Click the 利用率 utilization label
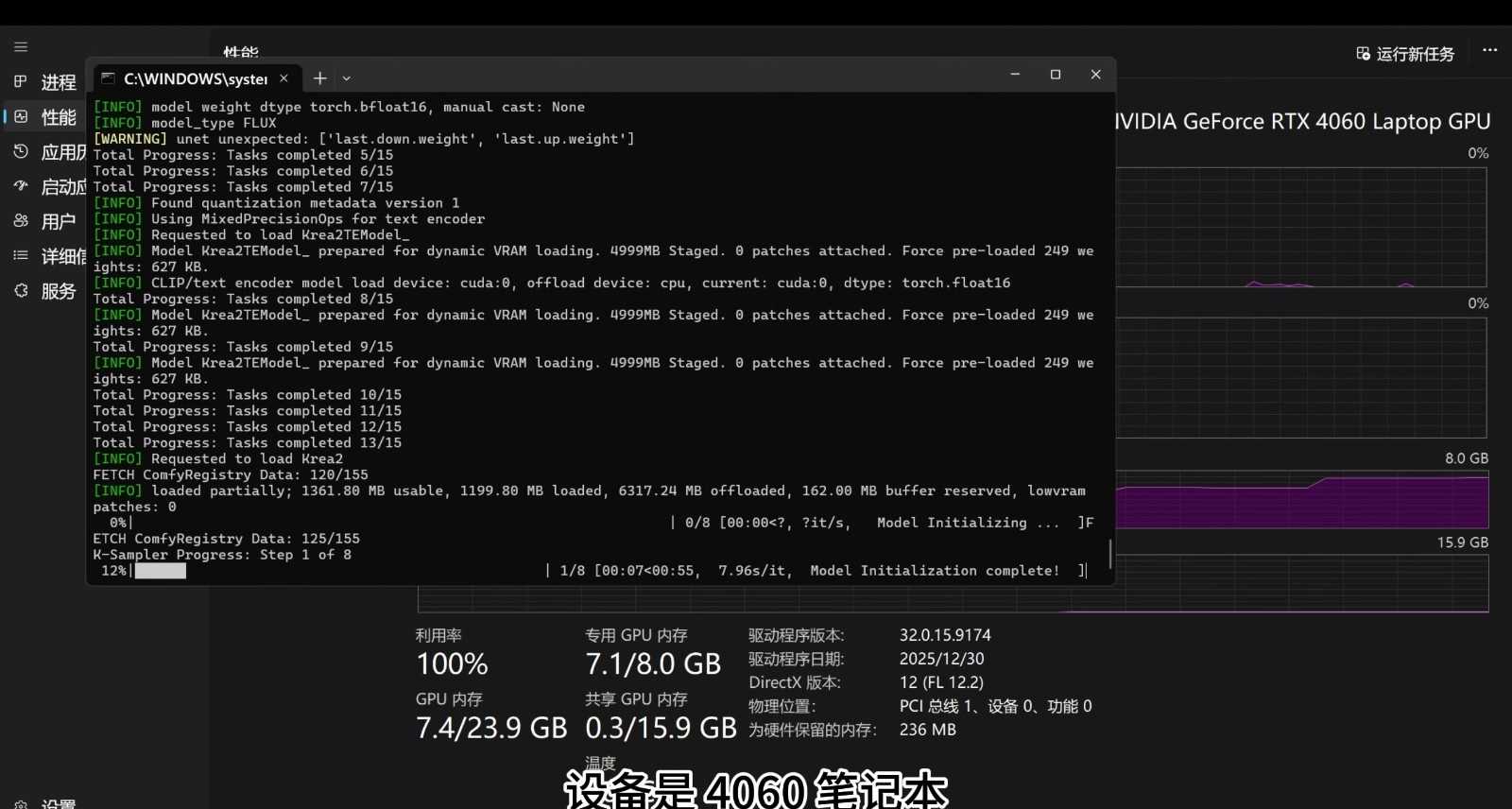Screen dimensions: 1512x809 point(438,636)
